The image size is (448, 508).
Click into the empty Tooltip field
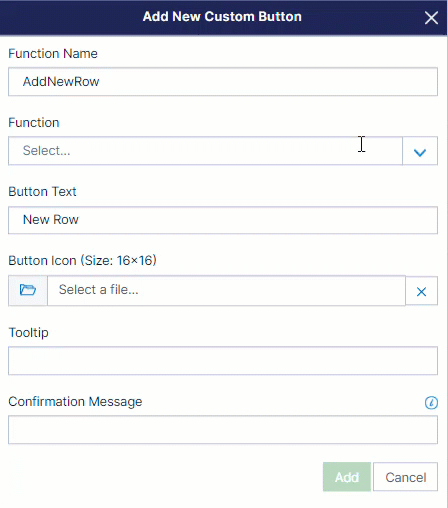[223, 361]
